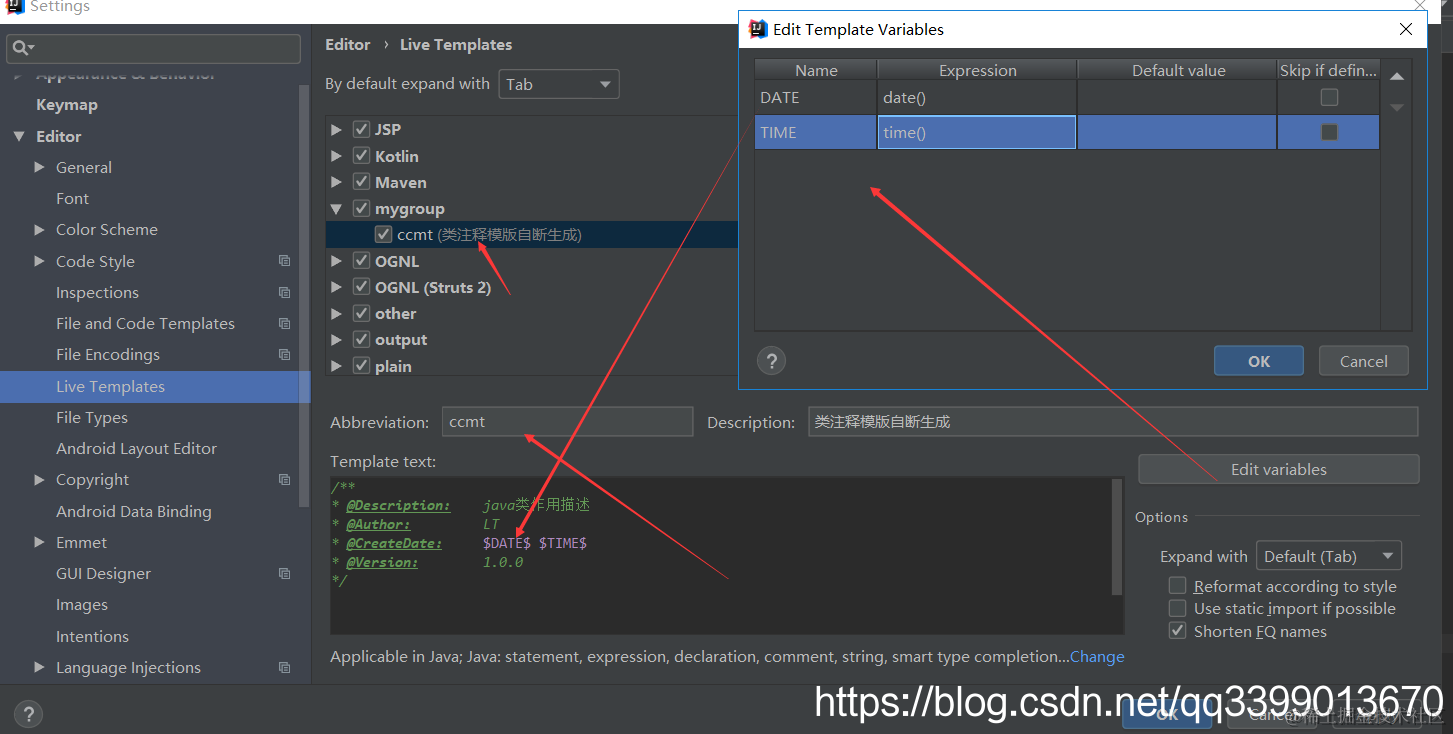This screenshot has height=734, width=1453.
Task: Expand the other template group
Action: coord(336,313)
